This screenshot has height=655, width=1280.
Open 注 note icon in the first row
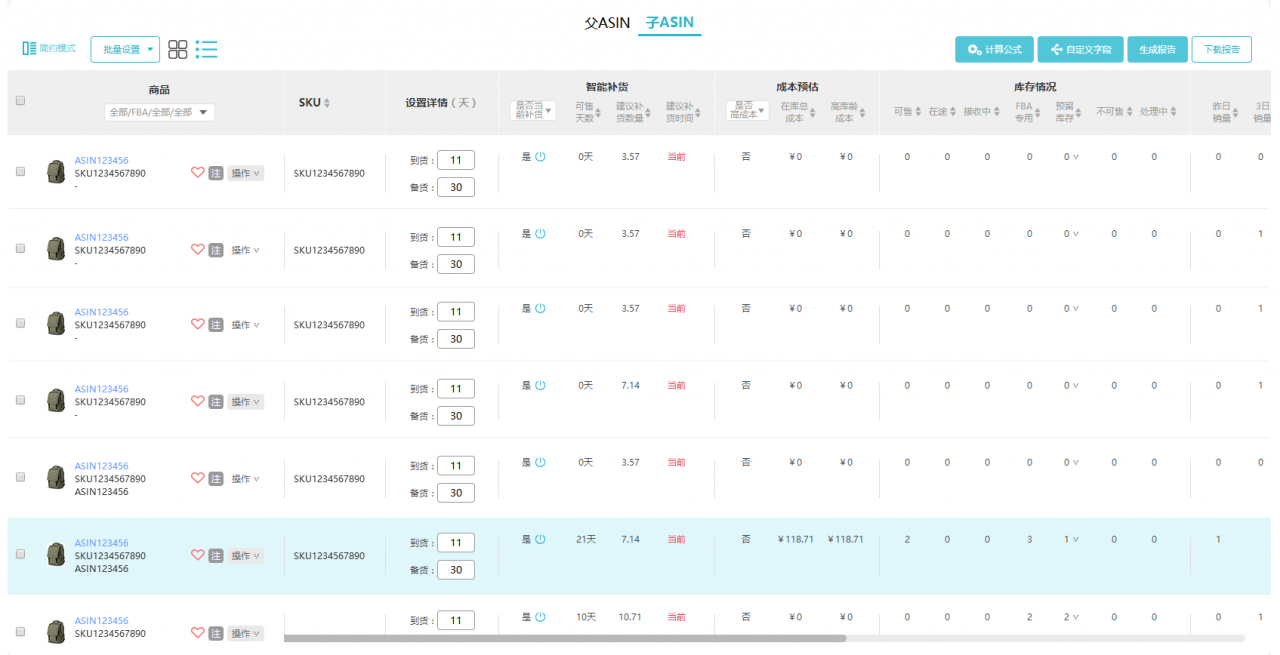click(215, 173)
